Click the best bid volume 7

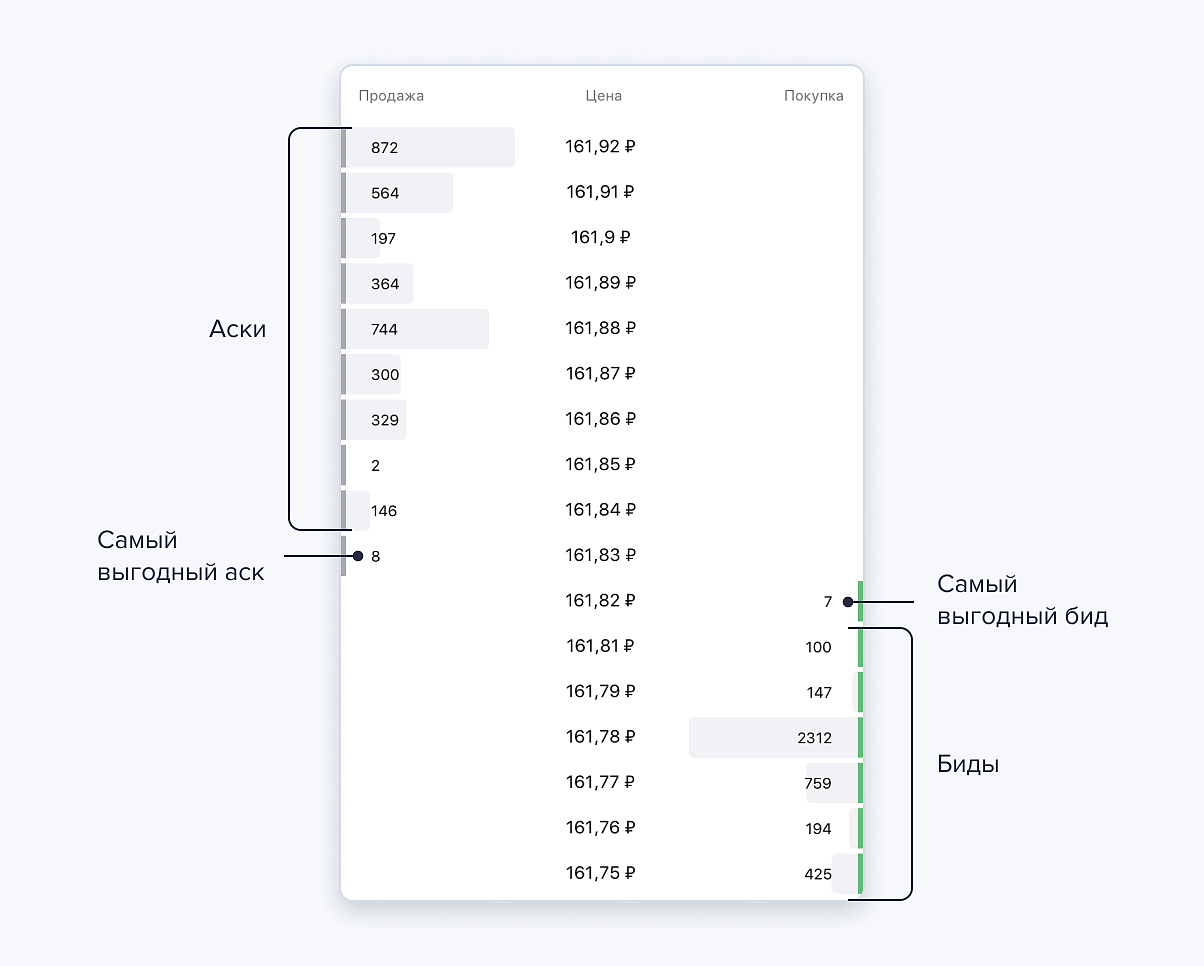tap(827, 602)
